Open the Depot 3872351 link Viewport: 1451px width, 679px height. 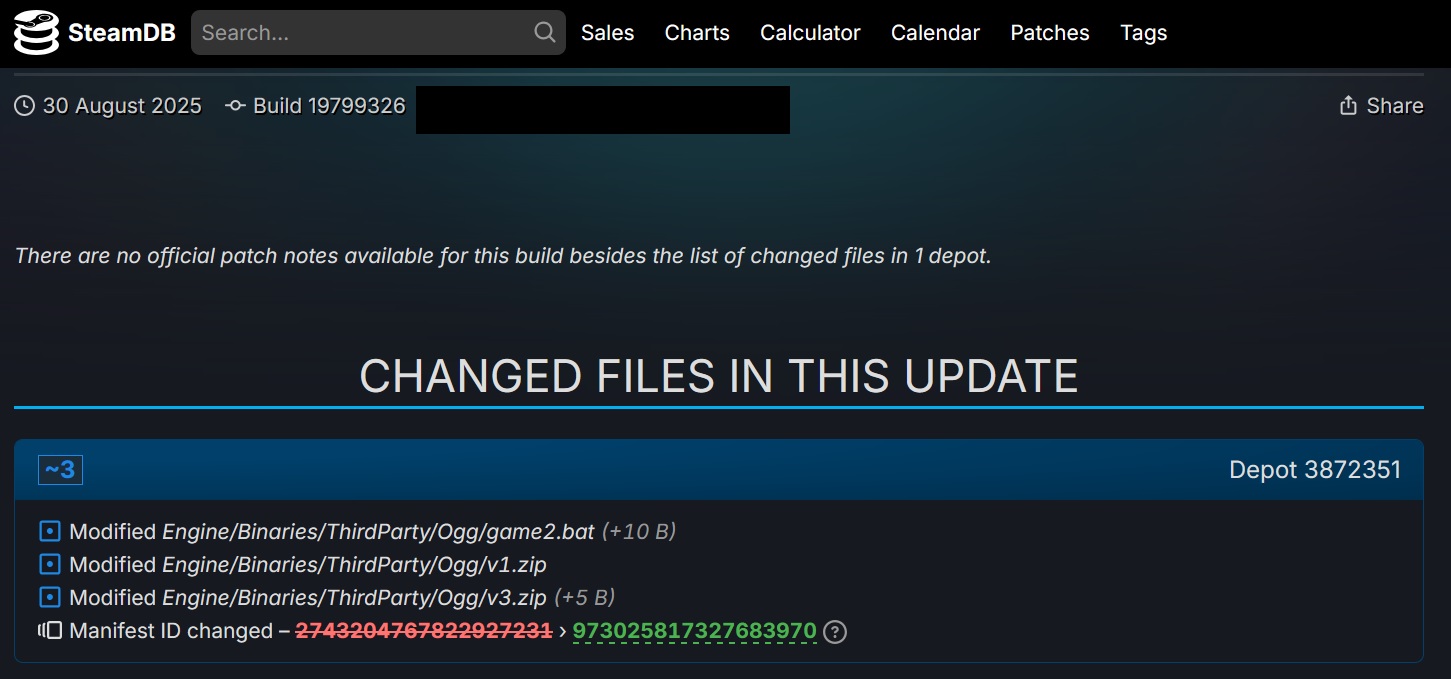[x=1315, y=470]
